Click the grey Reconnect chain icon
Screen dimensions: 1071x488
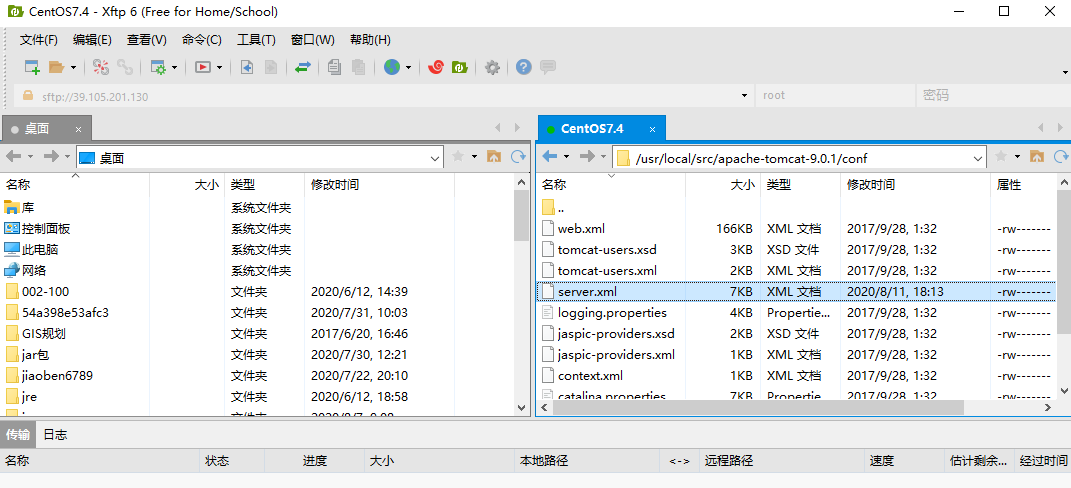pos(124,67)
